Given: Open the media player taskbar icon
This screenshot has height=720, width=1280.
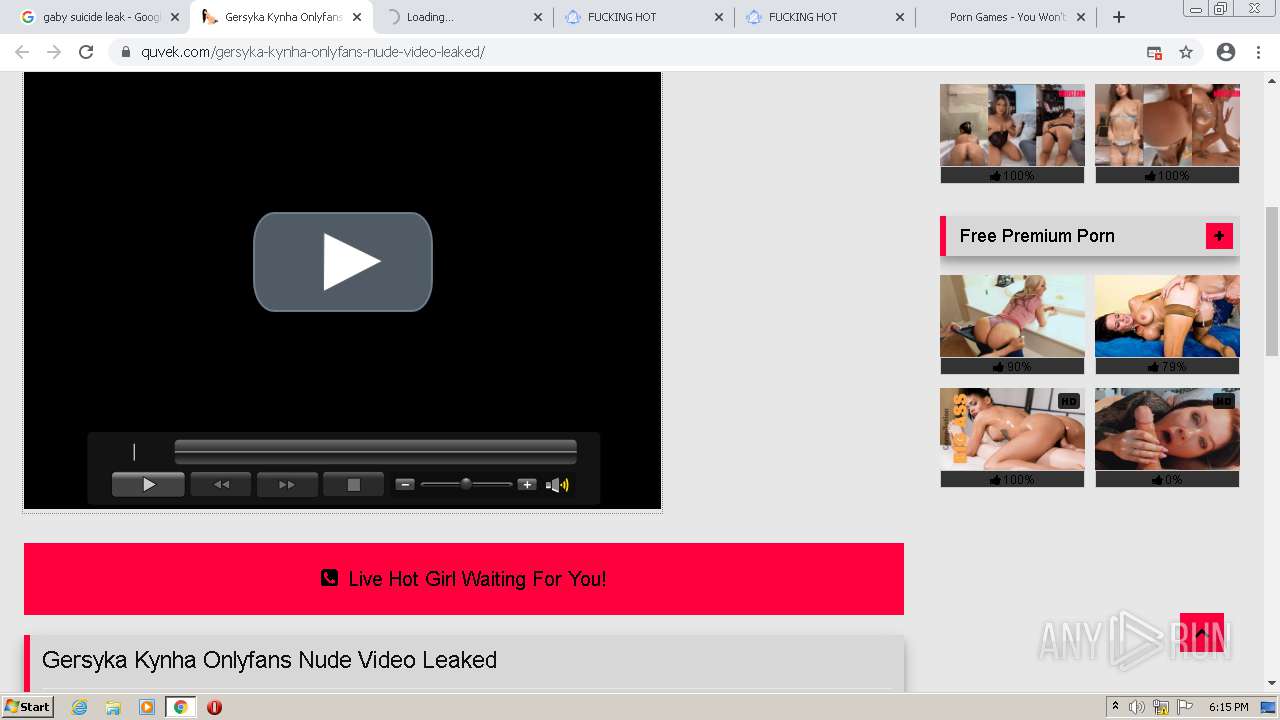Looking at the screenshot, I should (146, 707).
